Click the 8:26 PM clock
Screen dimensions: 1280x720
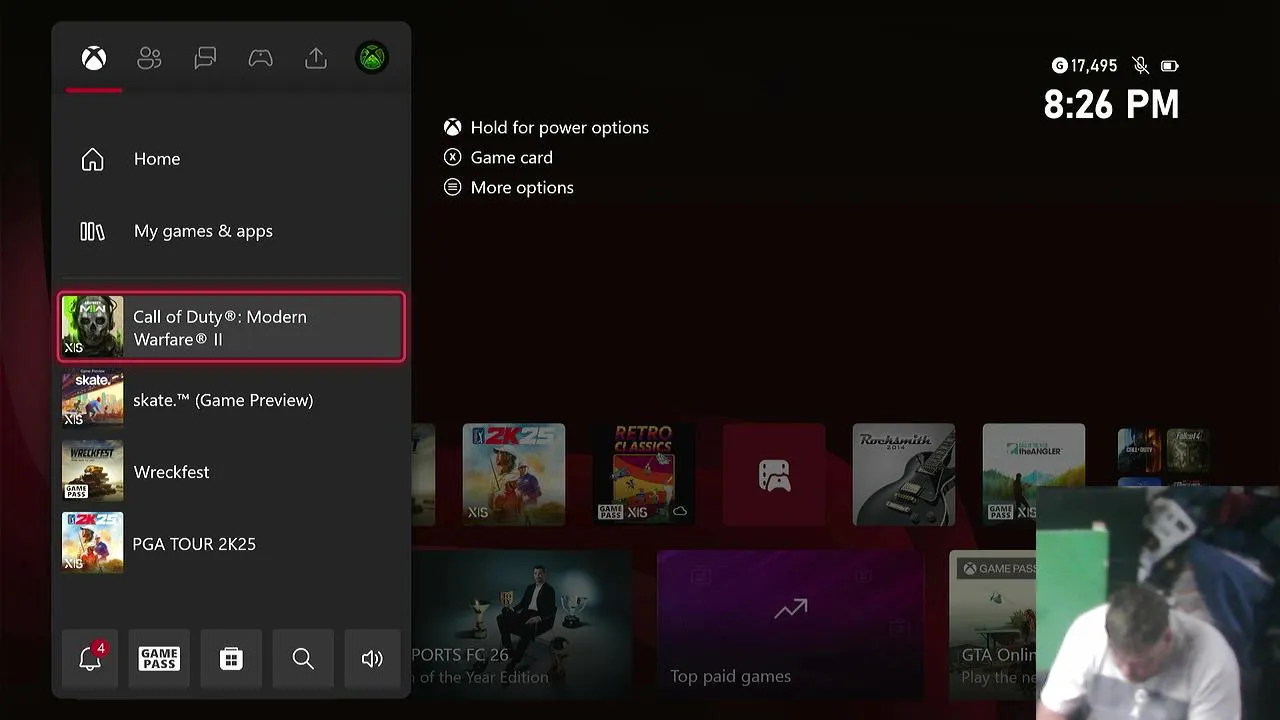(x=1112, y=104)
